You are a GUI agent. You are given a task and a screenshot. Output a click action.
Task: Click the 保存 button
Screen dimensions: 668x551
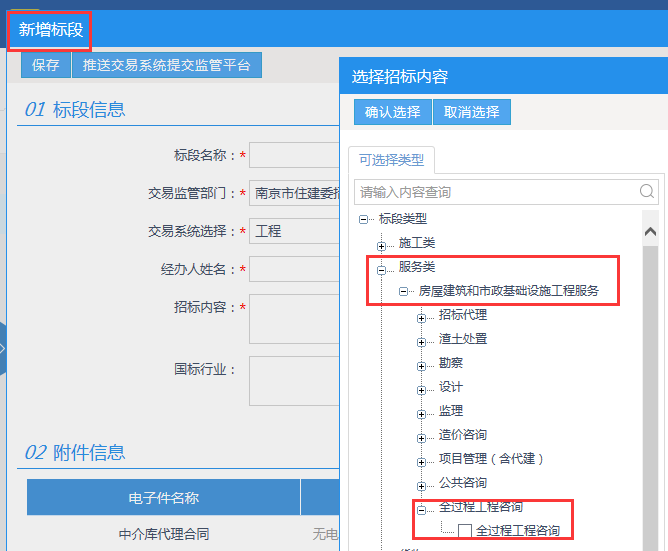pyautogui.click(x=46, y=65)
